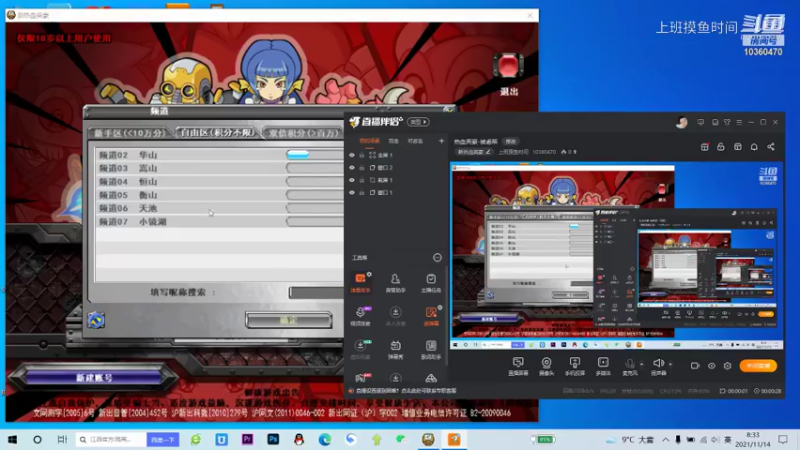This screenshot has width=800, height=450.
Task: Select the 自由区 tab in the game
Action: 217,133
